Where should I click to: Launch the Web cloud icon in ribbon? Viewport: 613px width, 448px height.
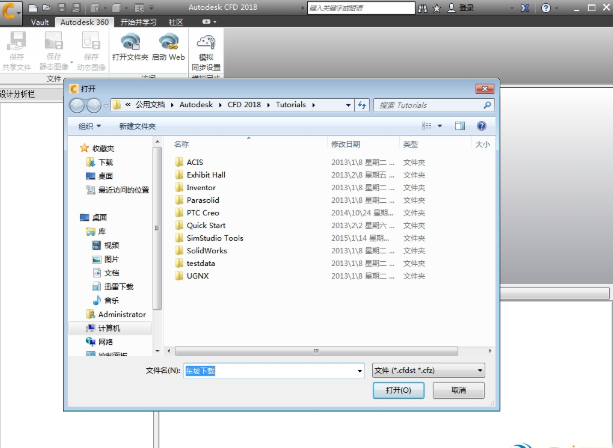pos(168,42)
